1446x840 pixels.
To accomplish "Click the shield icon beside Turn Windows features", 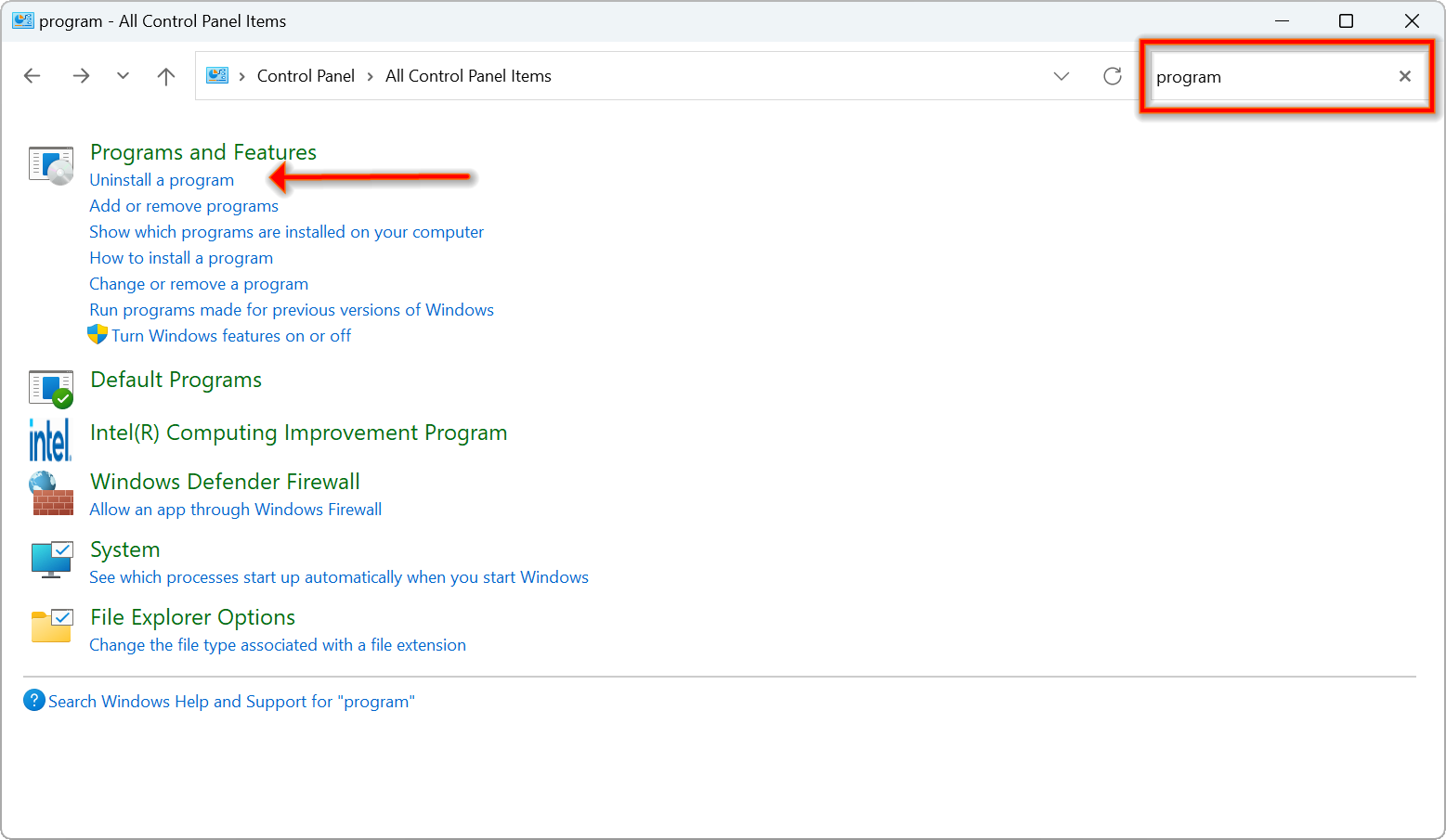I will pos(98,335).
